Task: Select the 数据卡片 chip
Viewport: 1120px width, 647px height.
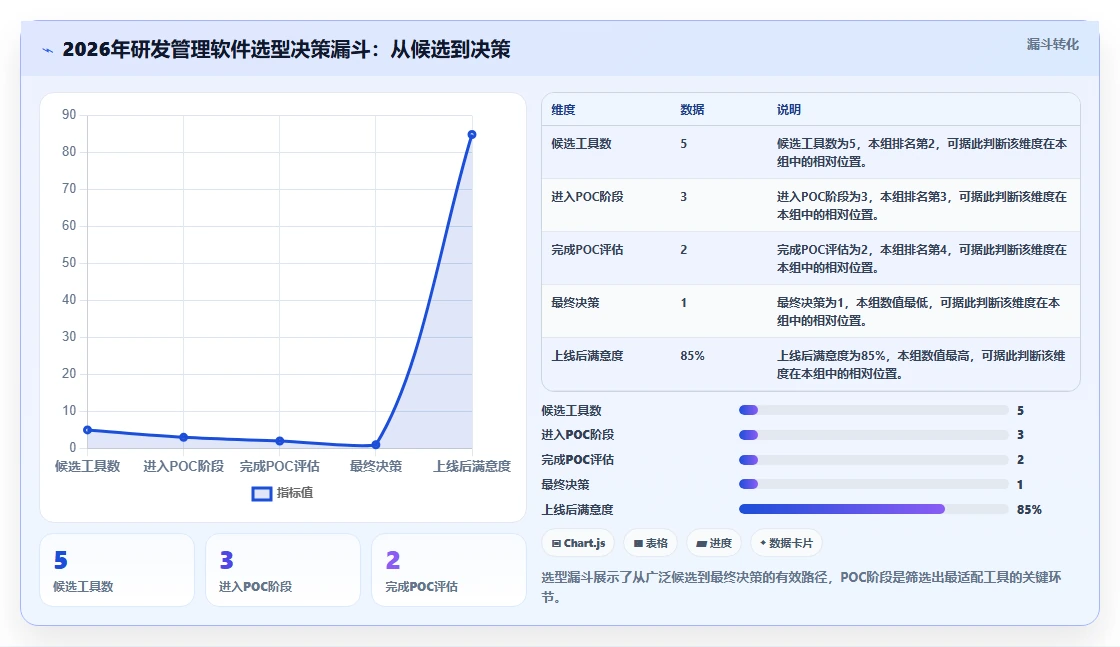Action: pyautogui.click(x=786, y=543)
